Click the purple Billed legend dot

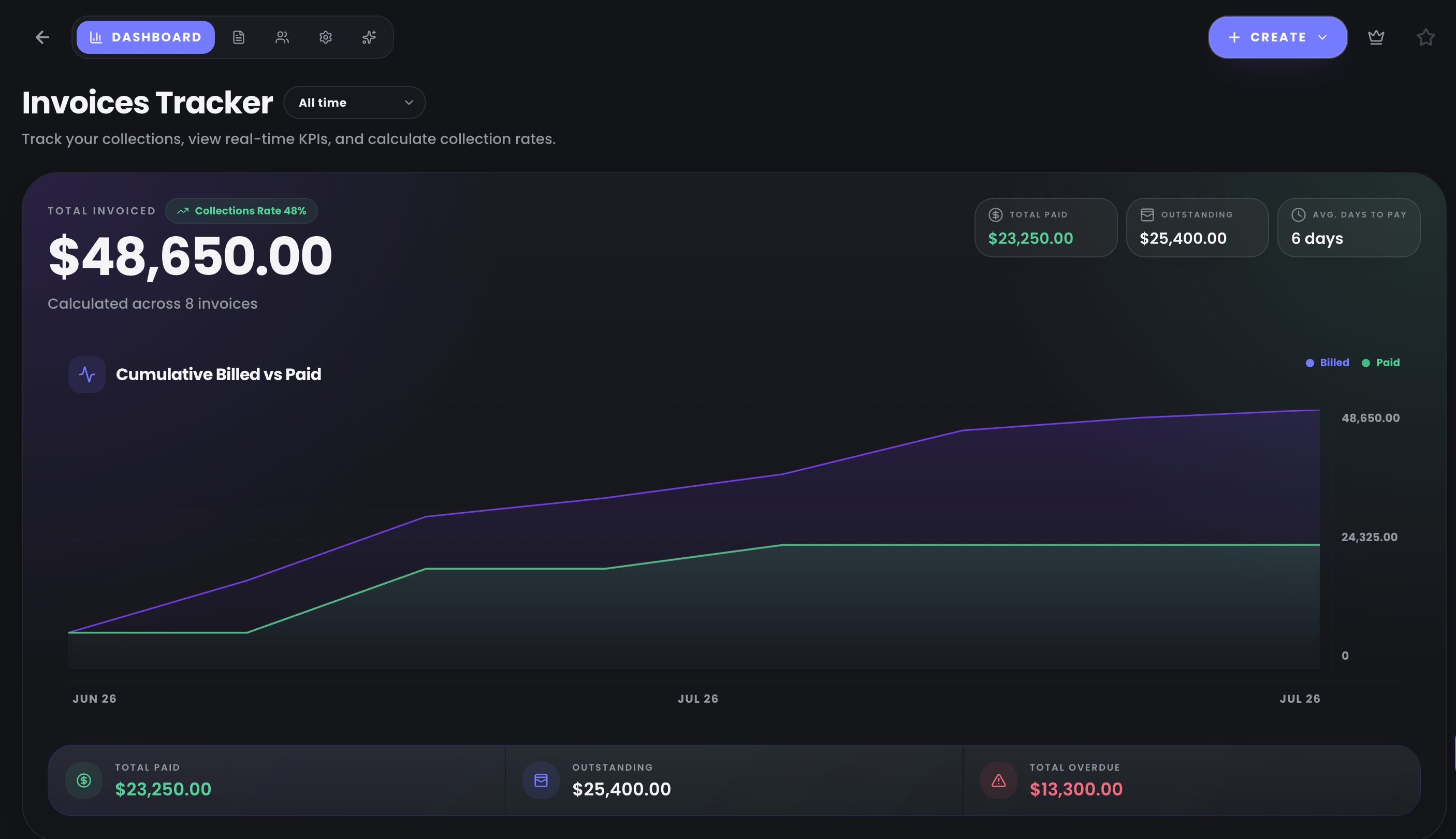(x=1309, y=363)
